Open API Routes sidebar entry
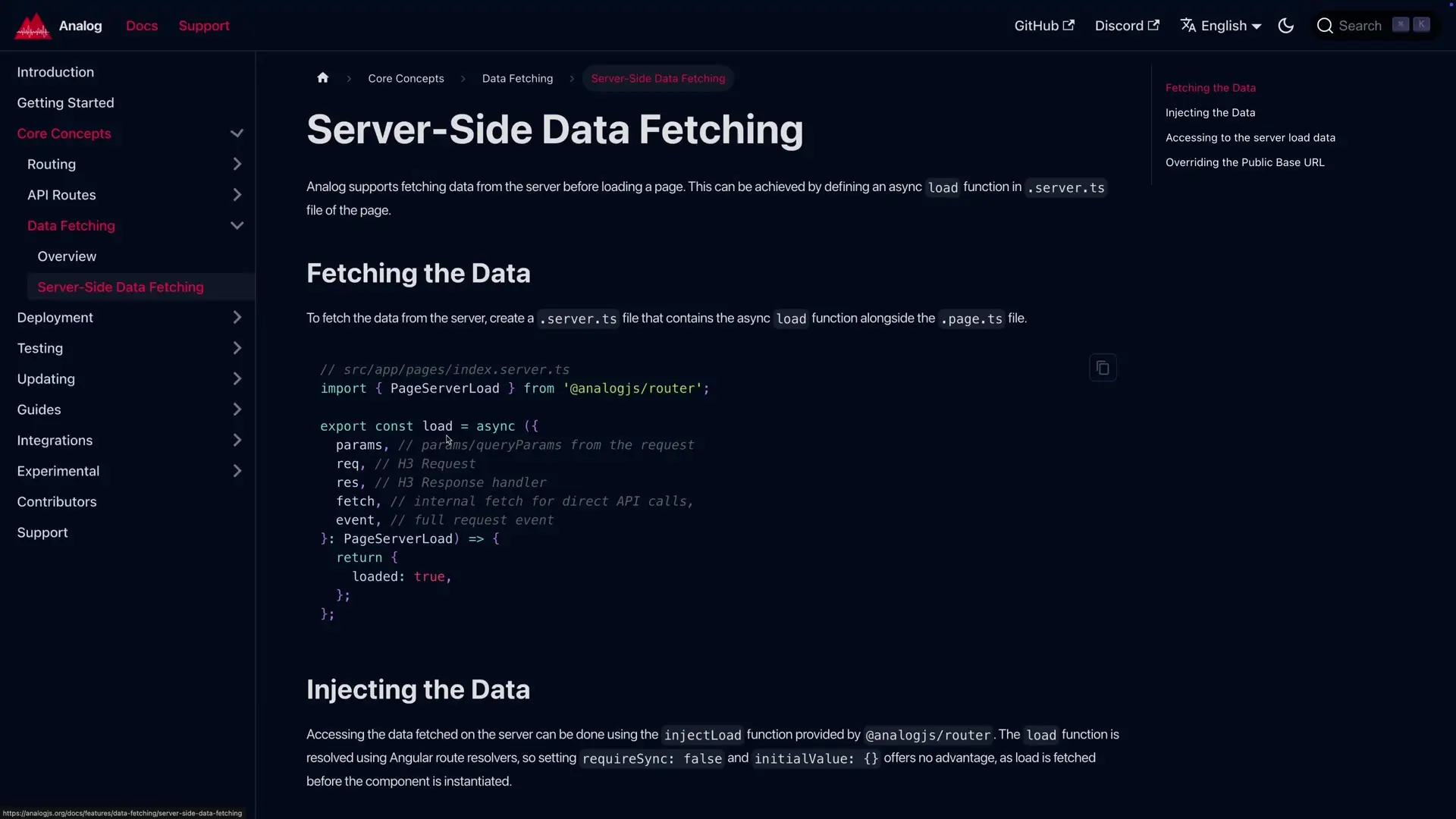Screen dimensions: 1456x819 pos(61,195)
